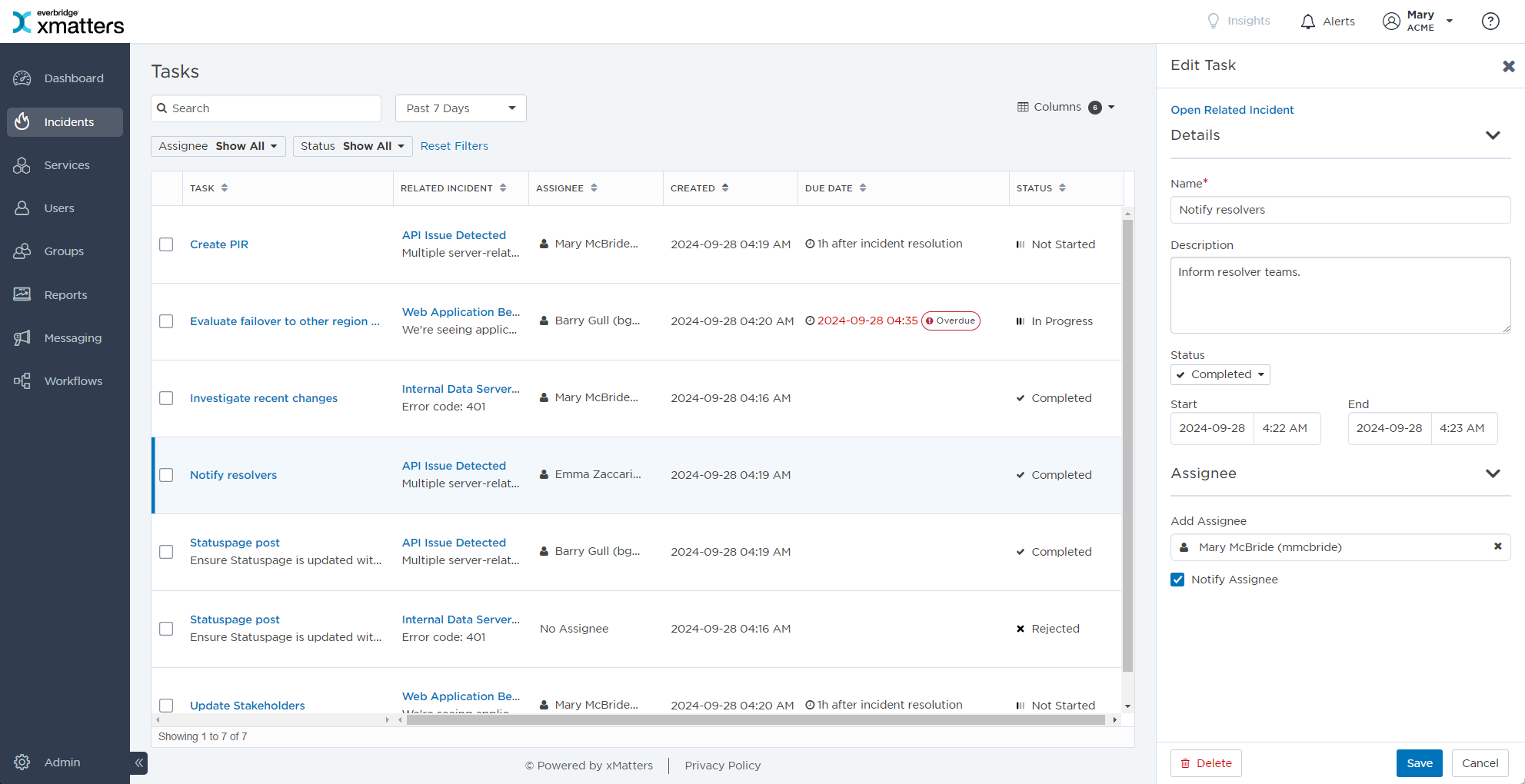
Task: Open Investigate recent changes task
Action: pos(264,398)
